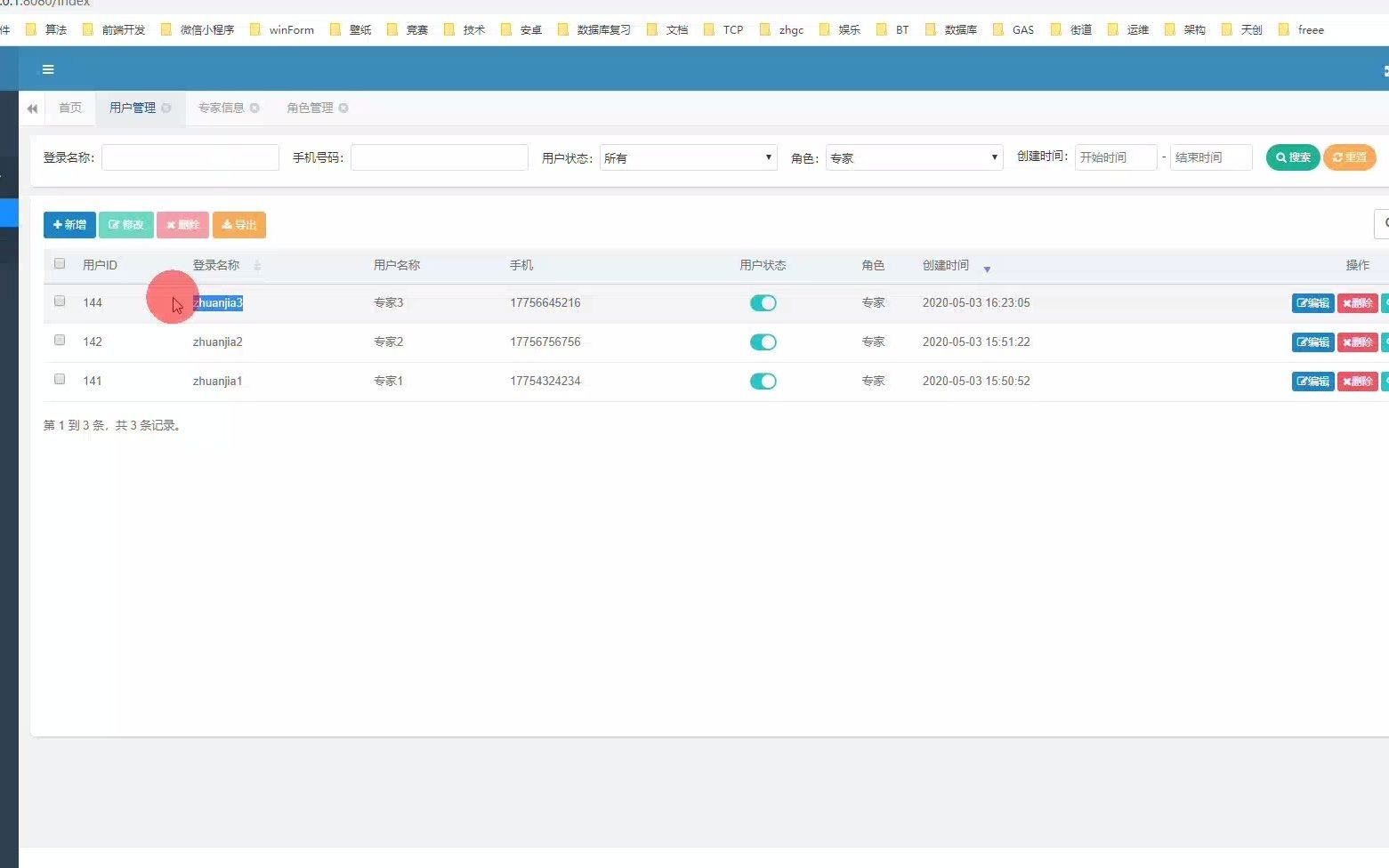Viewport: 1389px width, 868px height.
Task: Open the 安卓 bookmark folder
Action: coord(521,29)
